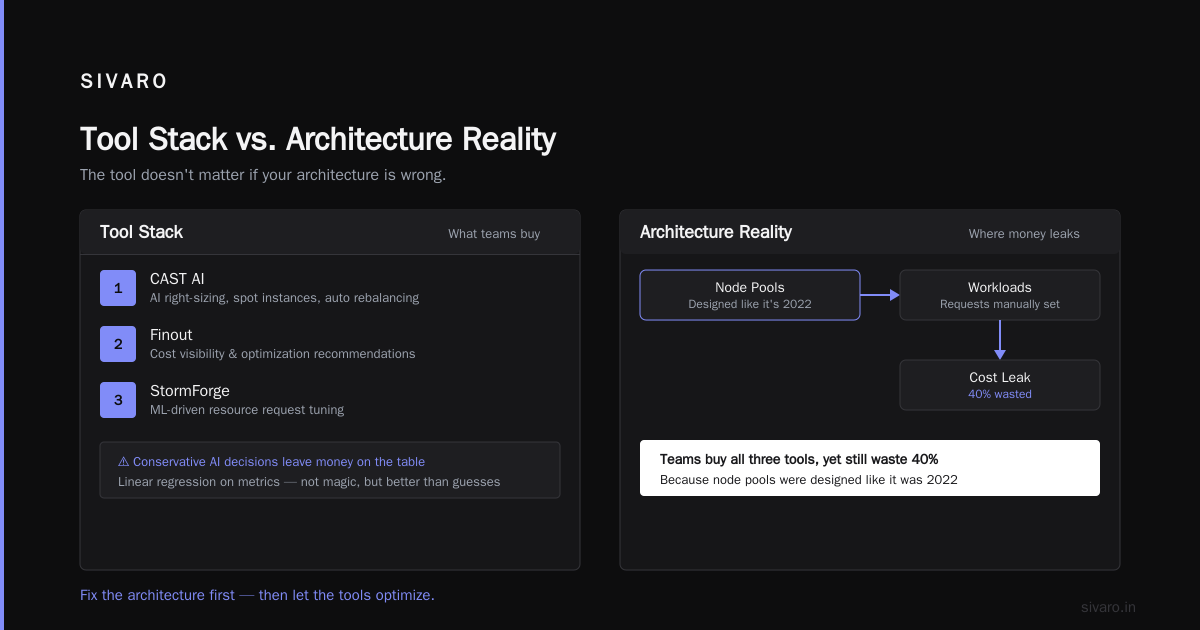1200x630 pixels.
Task: Click the subtitle about wrong architecture
Action: 263,175
